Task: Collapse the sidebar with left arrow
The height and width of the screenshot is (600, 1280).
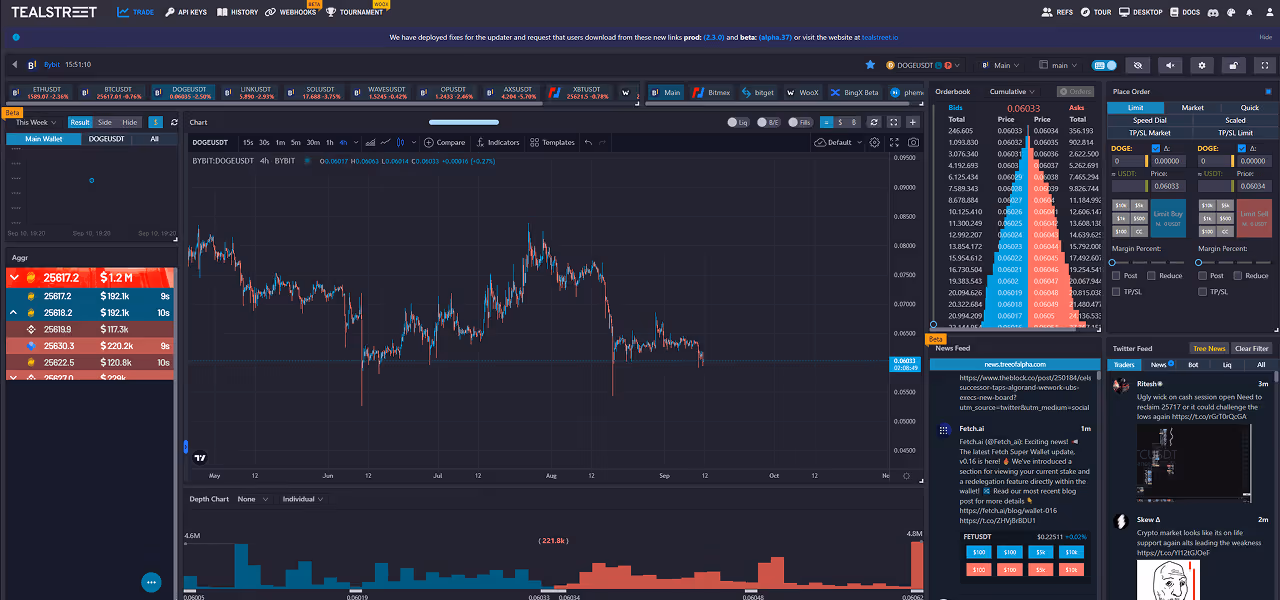Action: (14, 65)
